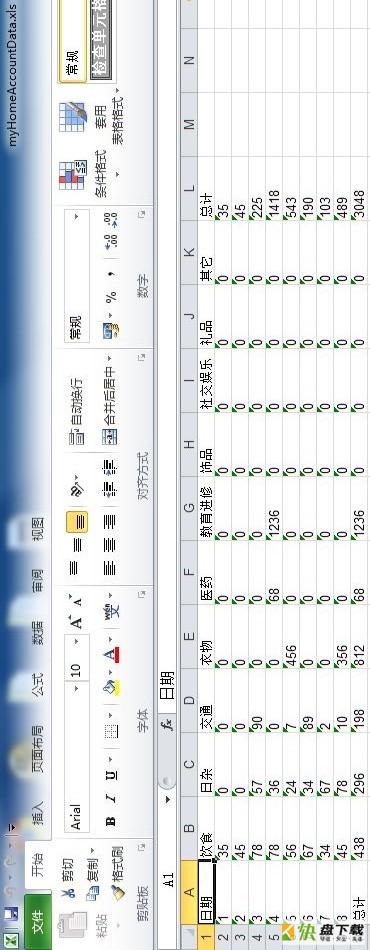Open number format 常规 dropdown
This screenshot has width=370, height=950.
click(77, 216)
